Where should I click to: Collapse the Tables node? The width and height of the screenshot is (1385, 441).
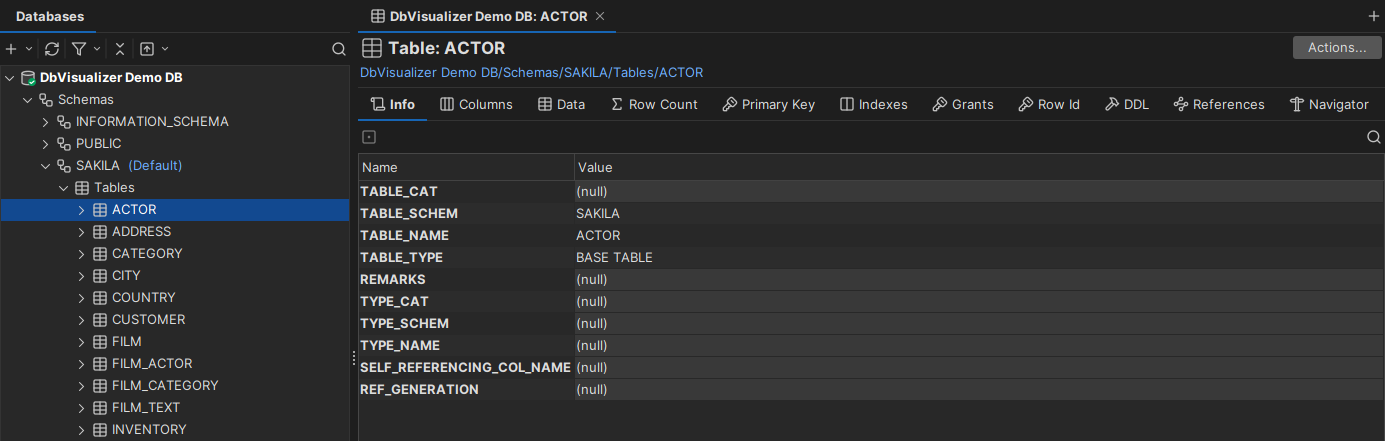tap(64, 188)
